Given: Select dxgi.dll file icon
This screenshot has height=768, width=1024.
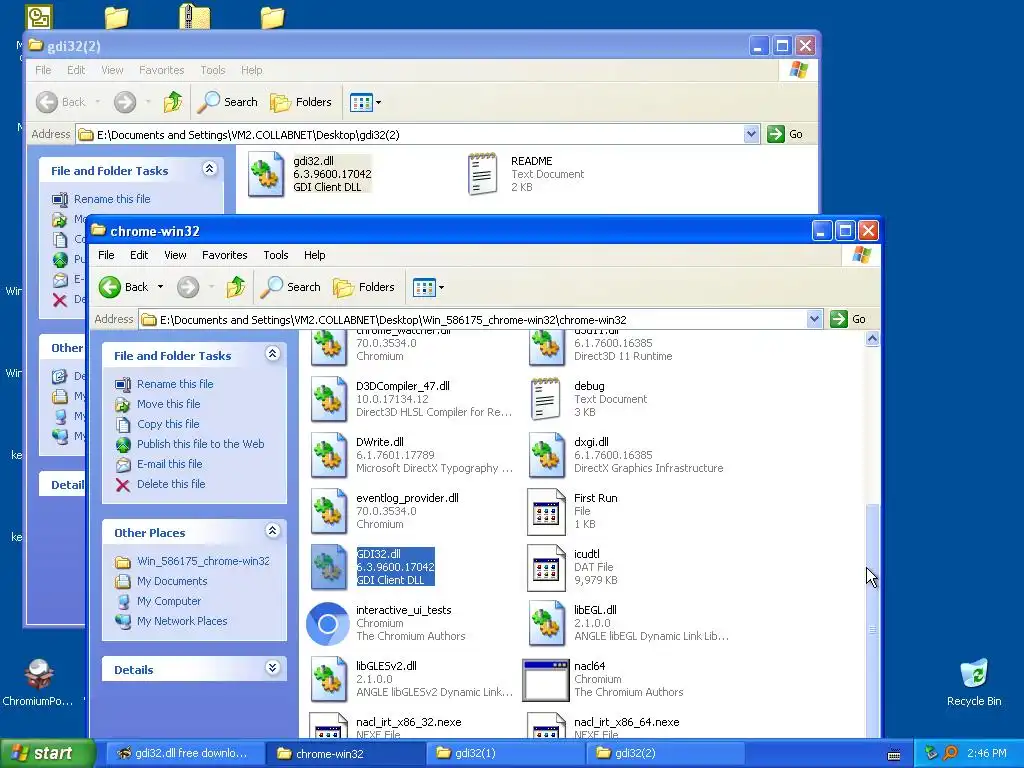Looking at the screenshot, I should [x=547, y=455].
